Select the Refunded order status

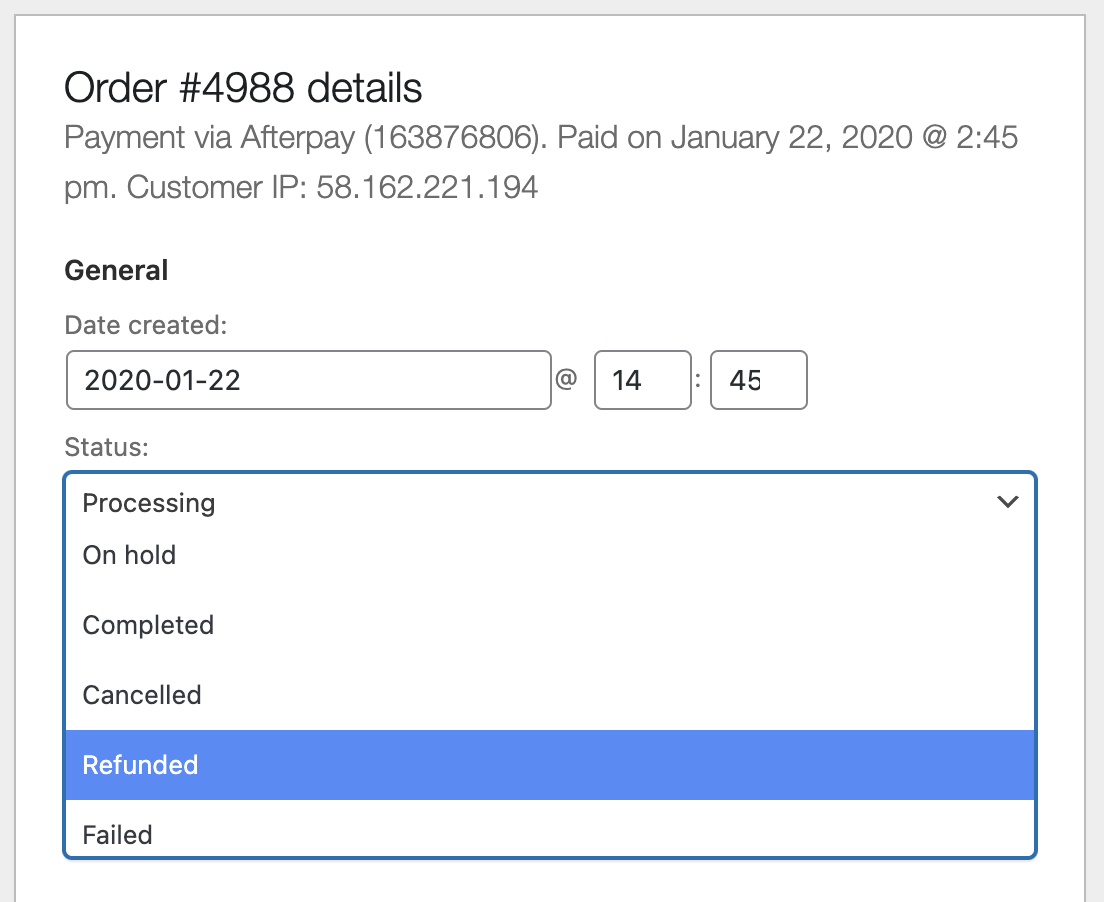pyautogui.click(x=140, y=765)
